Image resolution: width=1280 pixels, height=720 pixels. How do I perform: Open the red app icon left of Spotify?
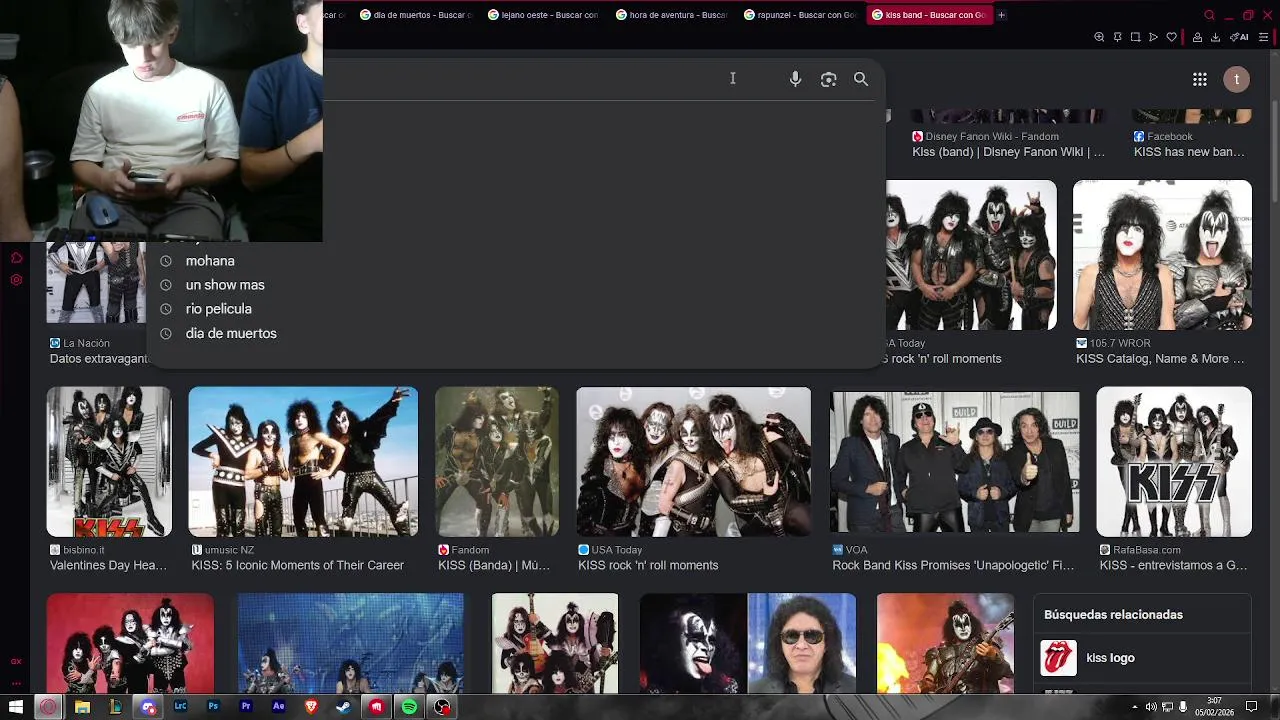pyautogui.click(x=376, y=707)
